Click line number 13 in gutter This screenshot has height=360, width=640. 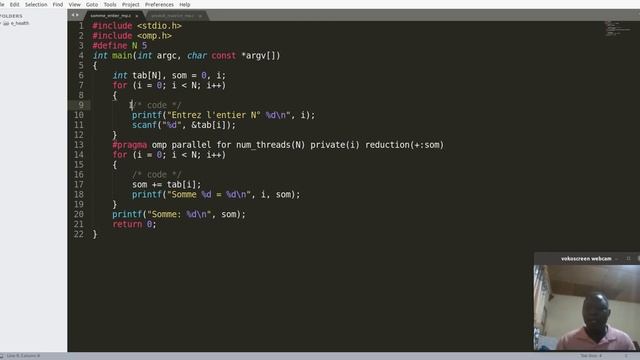[x=79, y=144]
